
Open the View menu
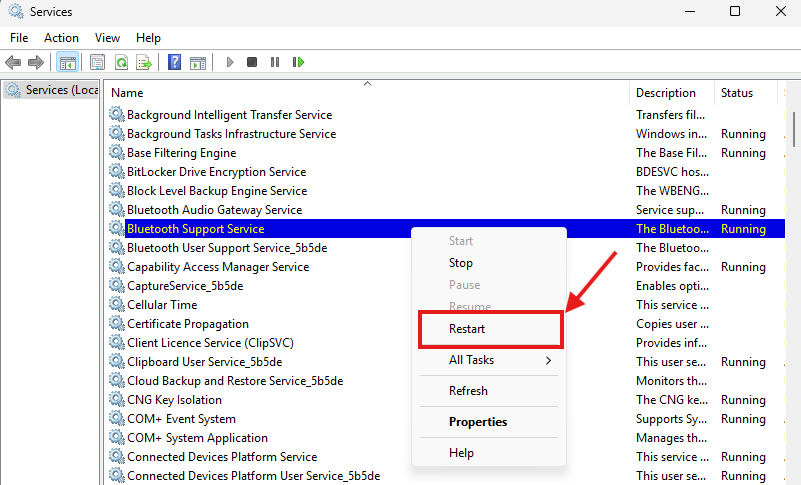pyautogui.click(x=107, y=37)
